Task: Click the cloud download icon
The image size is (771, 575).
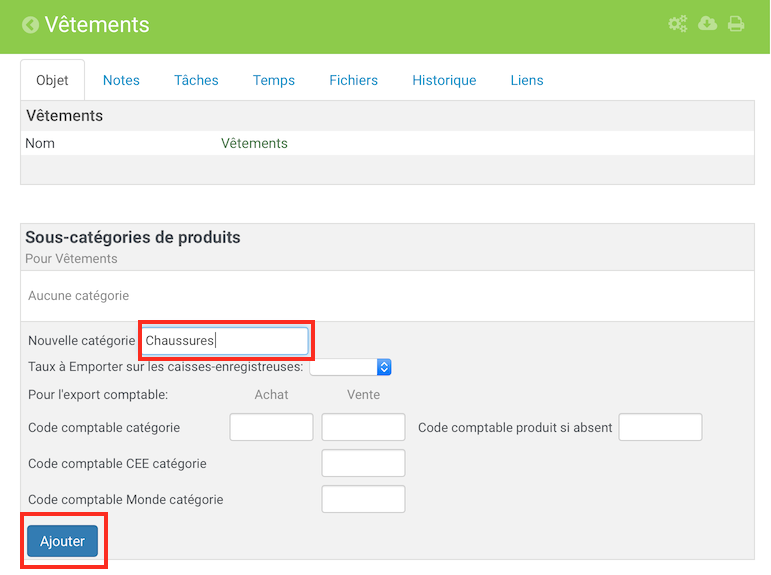Action: click(x=707, y=23)
